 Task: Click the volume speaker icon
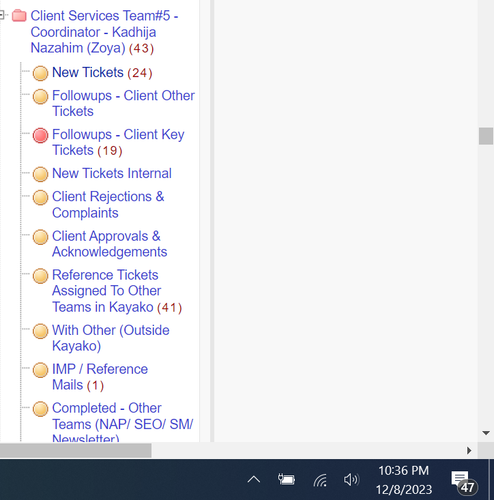[351, 480]
